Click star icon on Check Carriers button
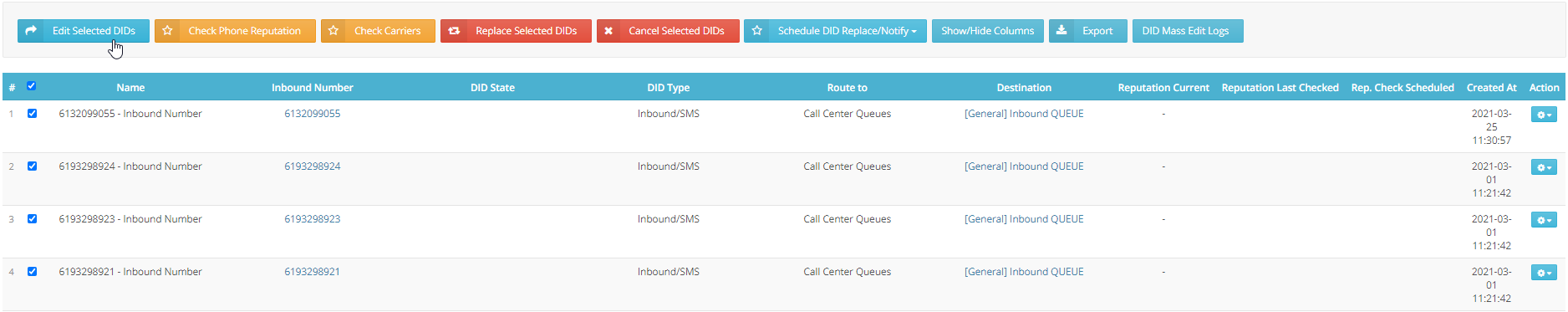Viewport: 1568px width, 312px height. pos(333,31)
